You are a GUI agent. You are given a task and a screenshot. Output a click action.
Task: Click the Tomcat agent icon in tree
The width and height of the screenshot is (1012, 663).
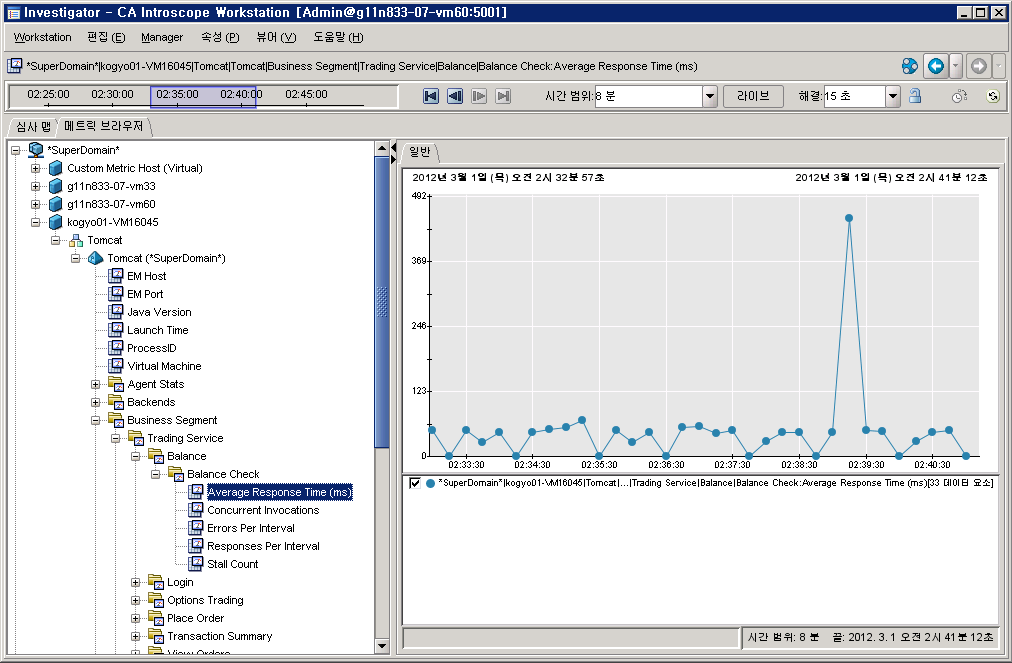click(96, 258)
